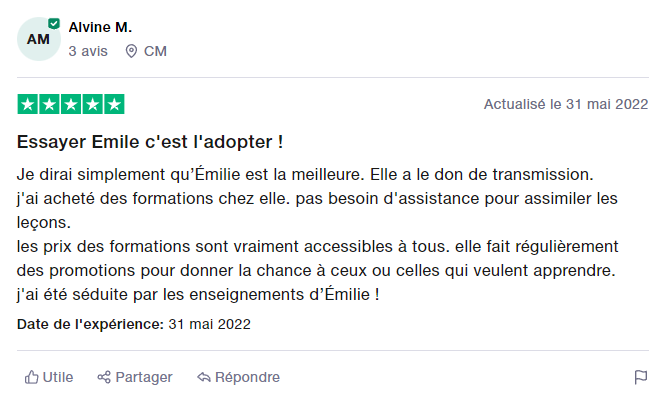Open Alvine M.'s profile name
The image size is (665, 401).
[x=100, y=27]
